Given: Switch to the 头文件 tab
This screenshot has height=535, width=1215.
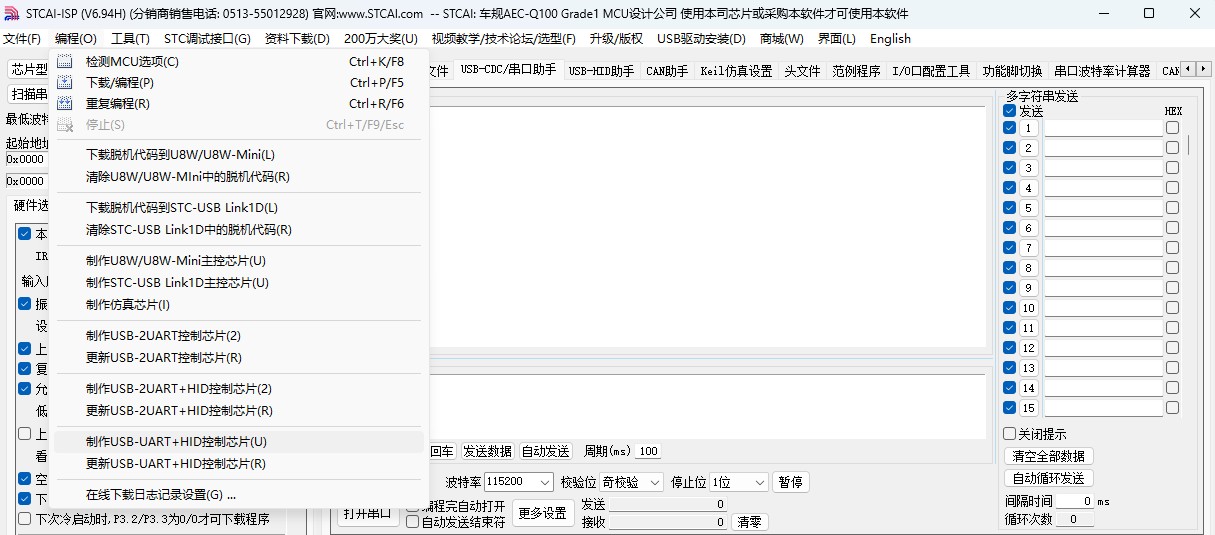Looking at the screenshot, I should [802, 71].
